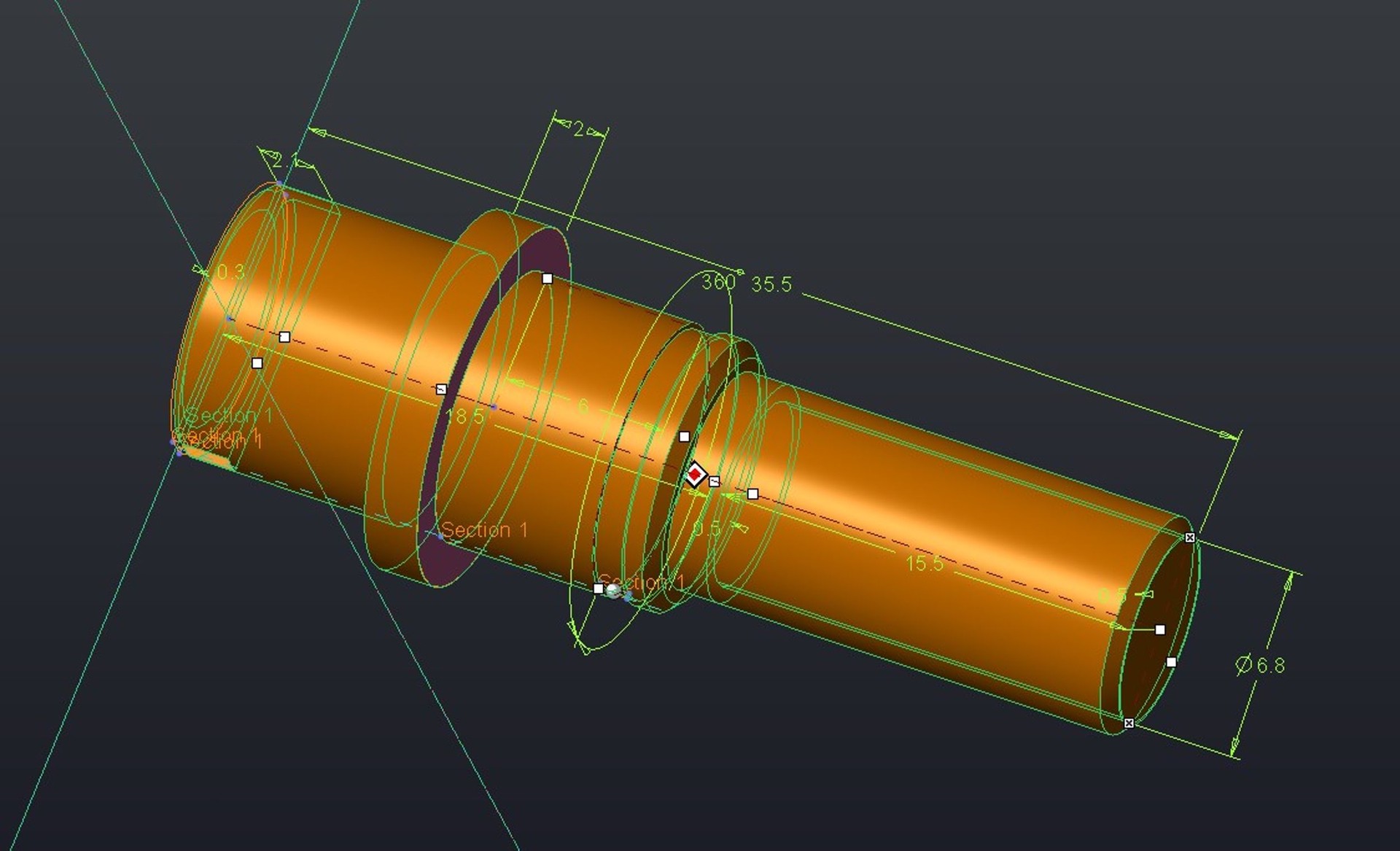Click the 2.1 dimension at the left end

284,161
